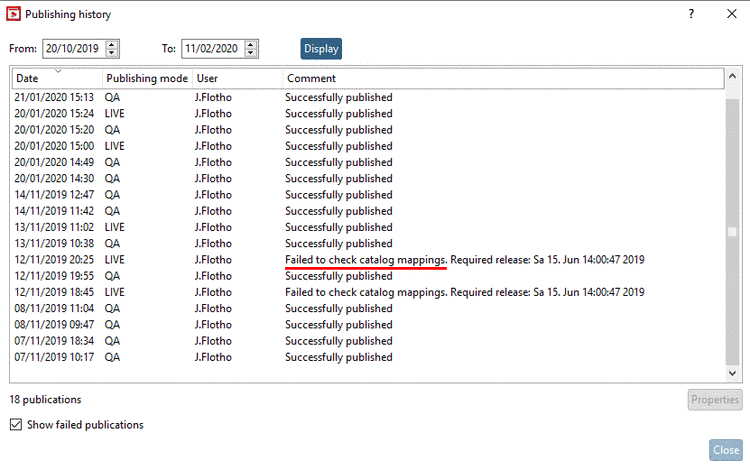The image size is (750, 470).
Task: Click the scrollbar up arrow
Action: 732,77
